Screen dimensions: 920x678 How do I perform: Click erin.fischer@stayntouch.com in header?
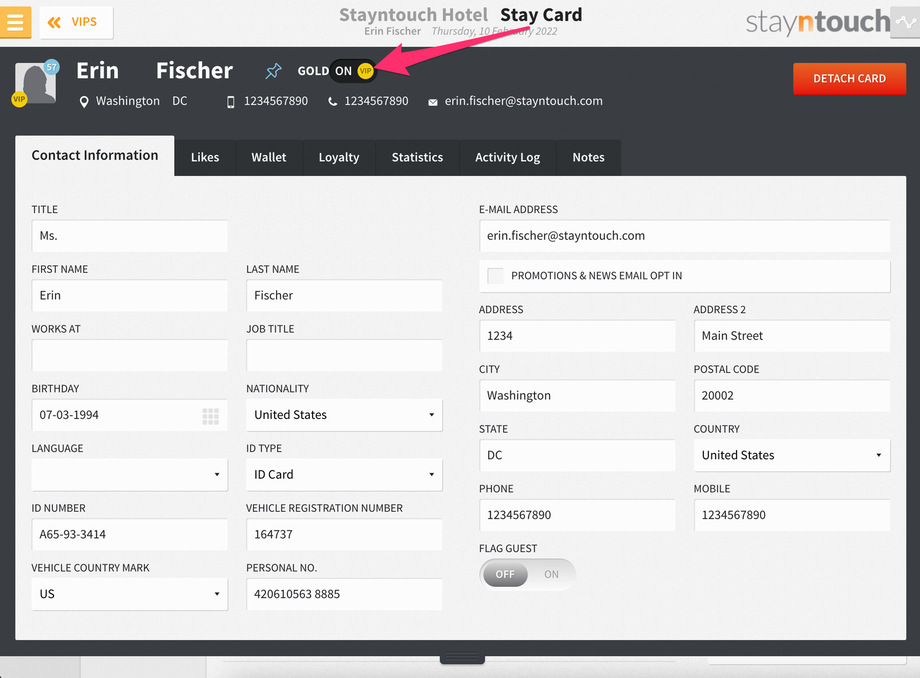click(x=523, y=101)
